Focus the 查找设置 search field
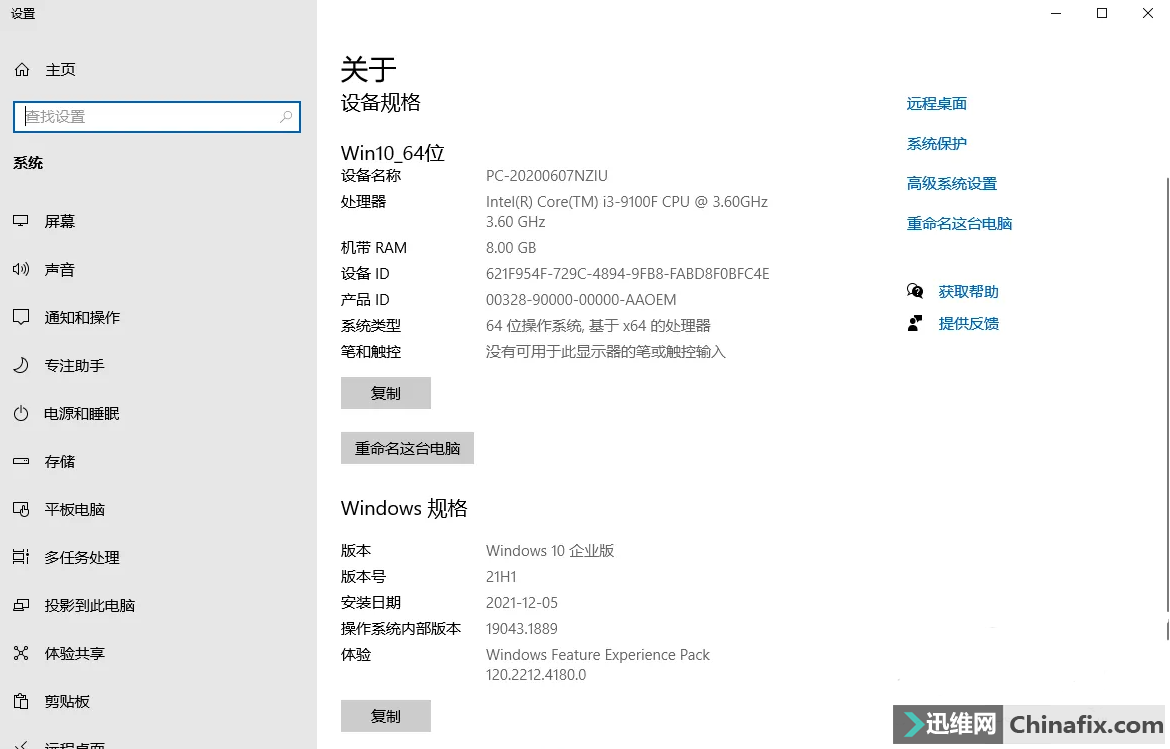Viewport: 1170px width, 749px height. coord(157,117)
